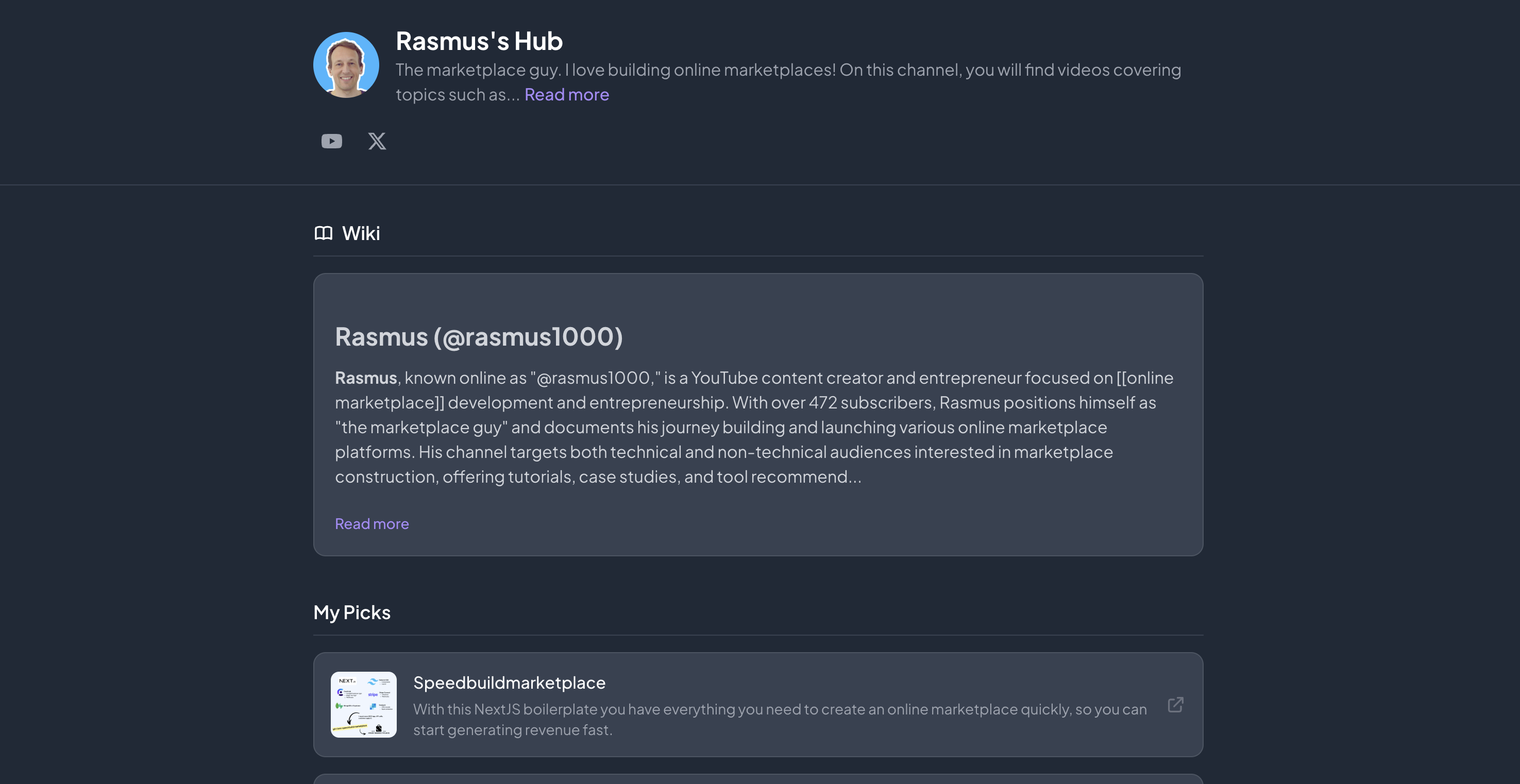Click the external link icon on Speedbuildmarketplace
The image size is (1520, 784).
pos(1175,704)
